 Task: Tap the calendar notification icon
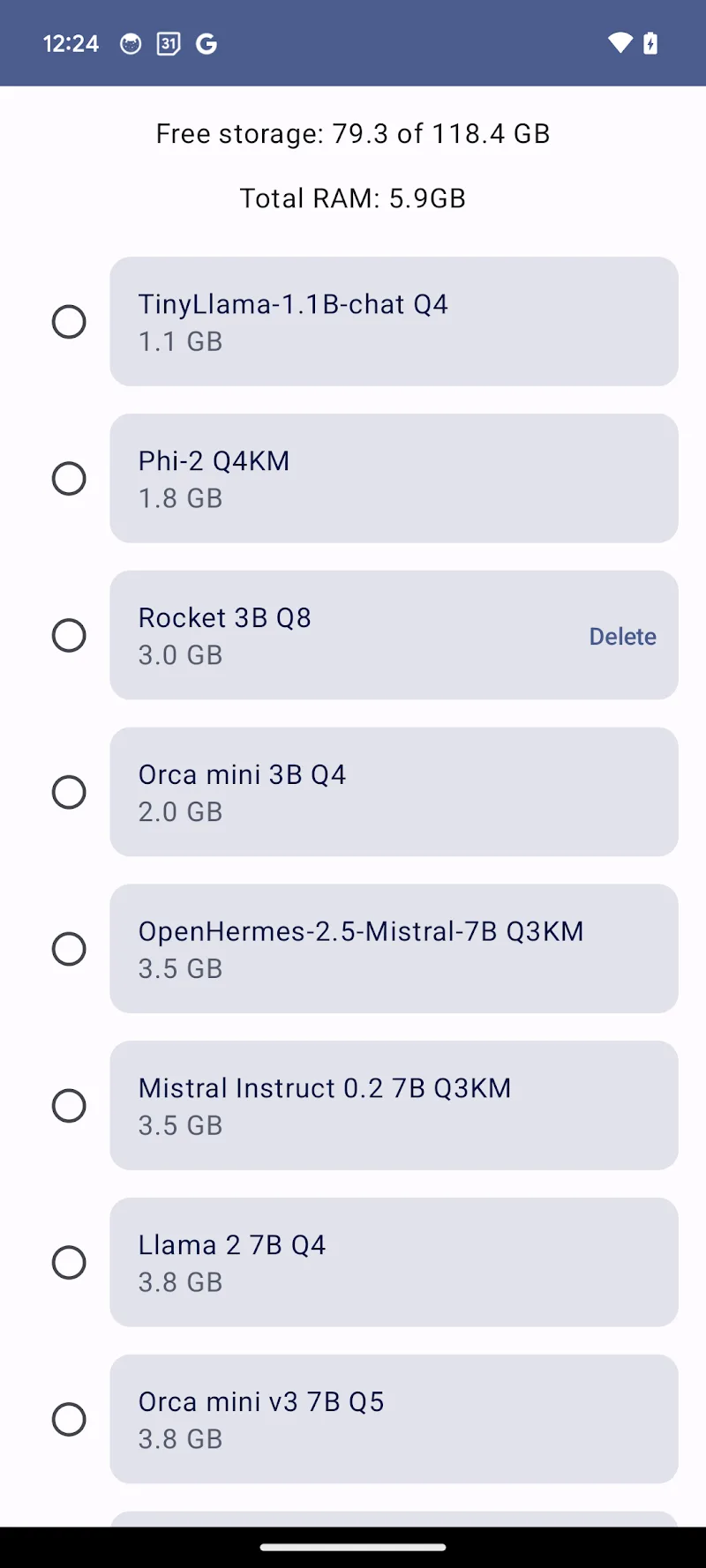pos(169,44)
